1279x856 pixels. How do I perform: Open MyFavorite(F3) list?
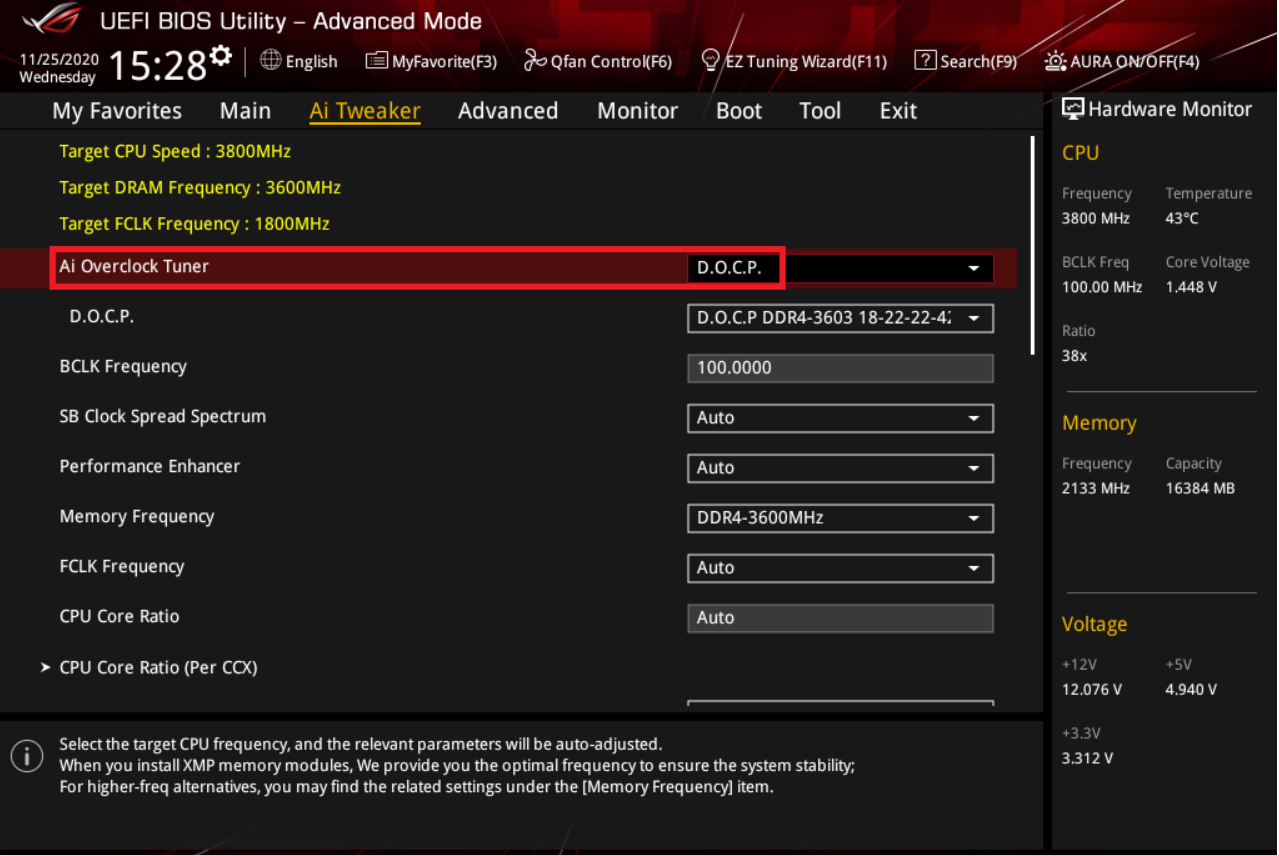(431, 61)
